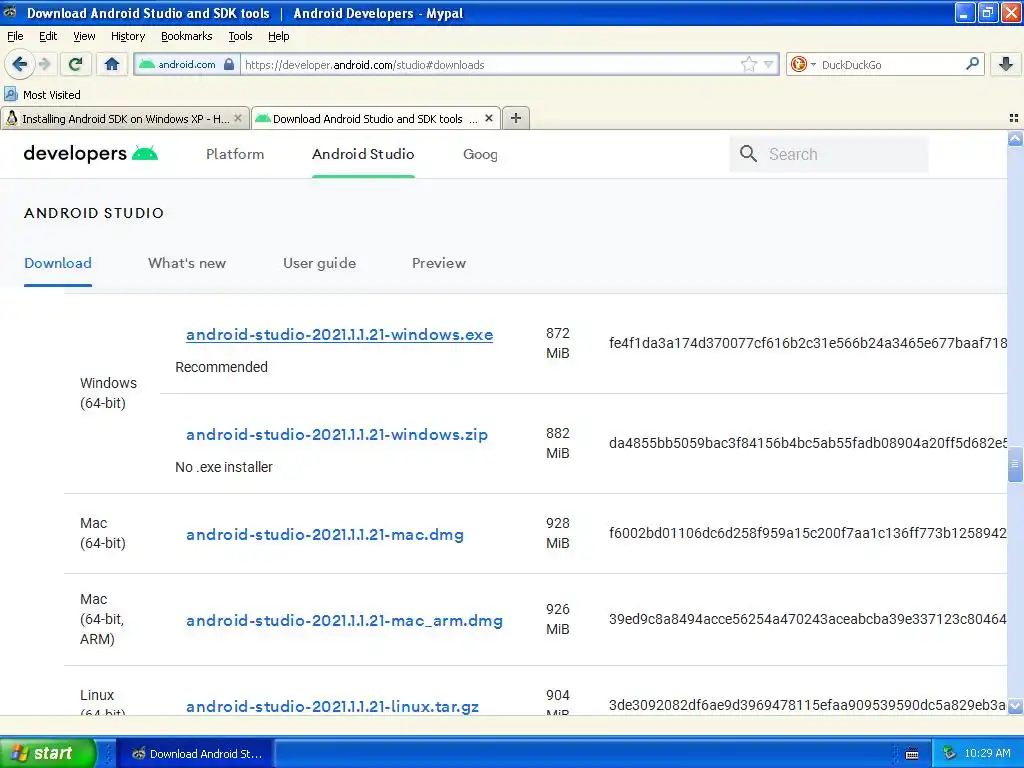The width and height of the screenshot is (1024, 768).
Task: Open the What's new sub-tab
Action: (x=187, y=263)
